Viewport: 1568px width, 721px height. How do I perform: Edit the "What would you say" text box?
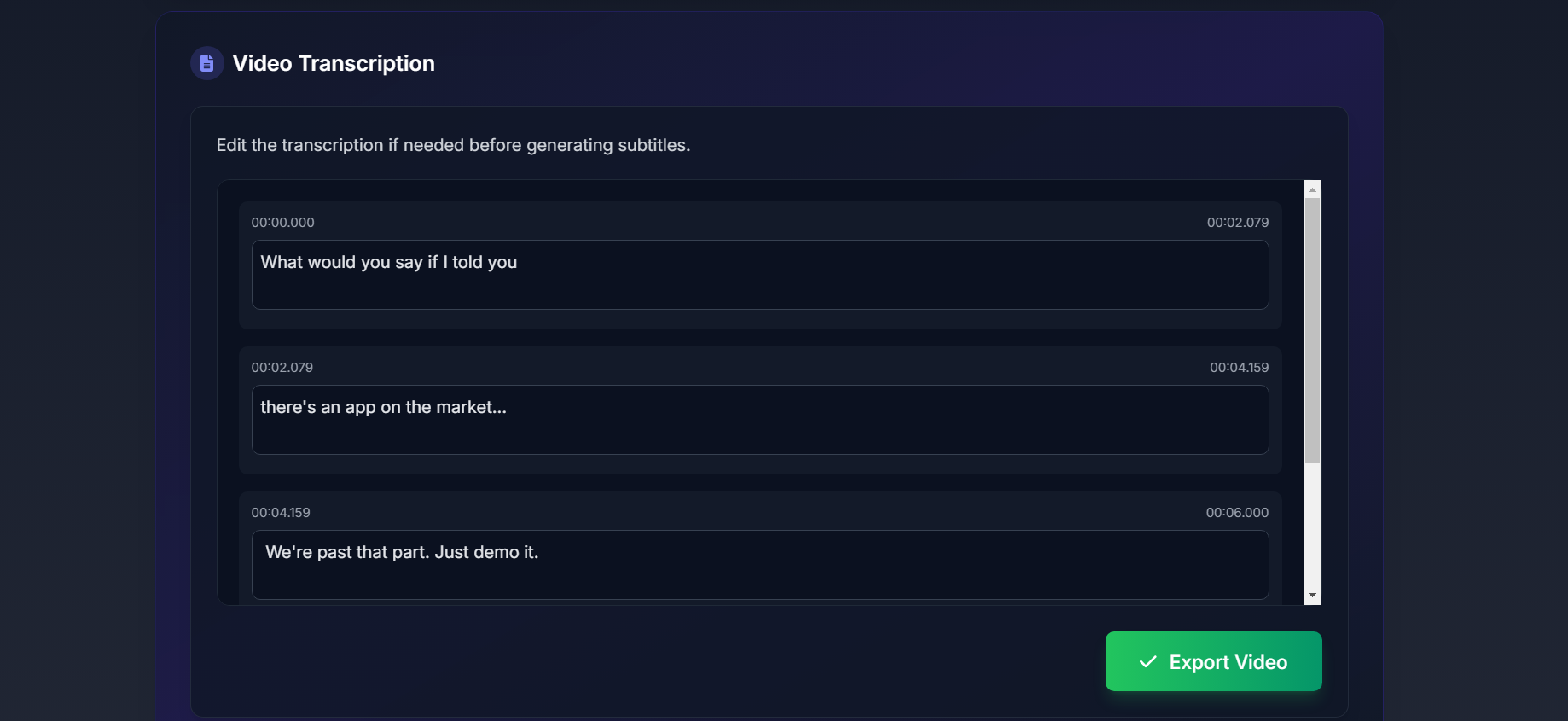[x=760, y=275]
